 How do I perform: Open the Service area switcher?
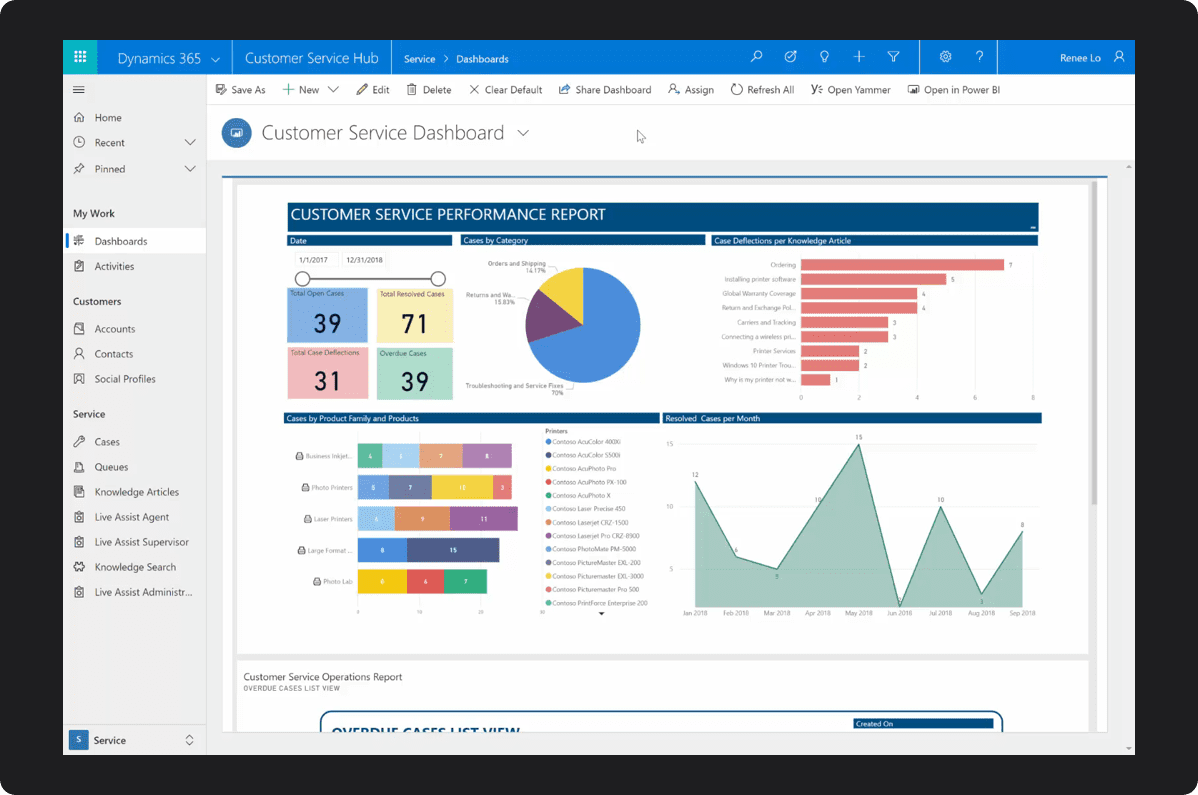click(134, 740)
